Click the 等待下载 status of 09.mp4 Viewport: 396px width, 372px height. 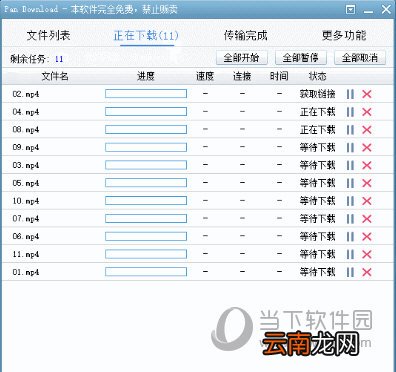[x=317, y=147]
